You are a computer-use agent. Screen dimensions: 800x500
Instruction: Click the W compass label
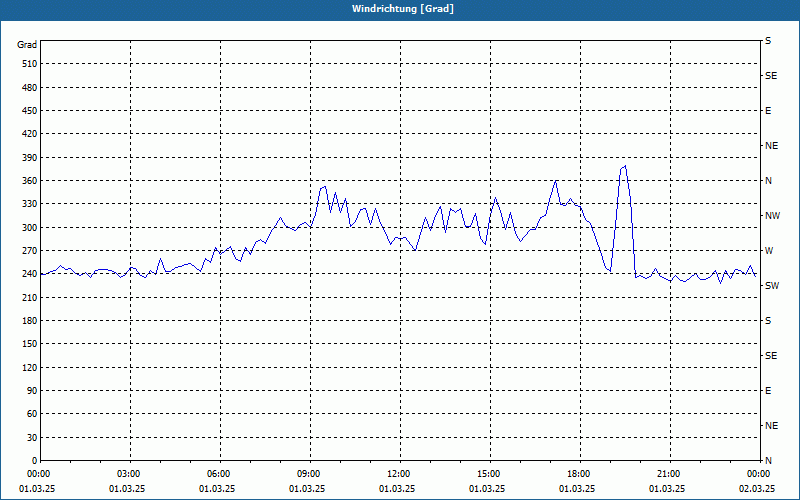(769, 251)
